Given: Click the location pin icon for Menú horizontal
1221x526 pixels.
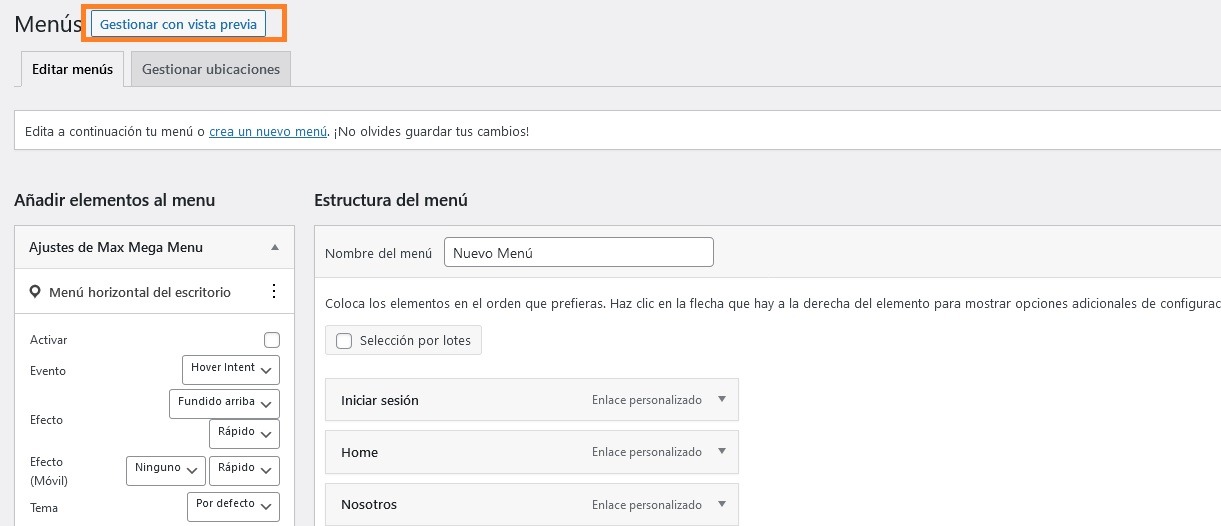Looking at the screenshot, I should click(x=36, y=292).
